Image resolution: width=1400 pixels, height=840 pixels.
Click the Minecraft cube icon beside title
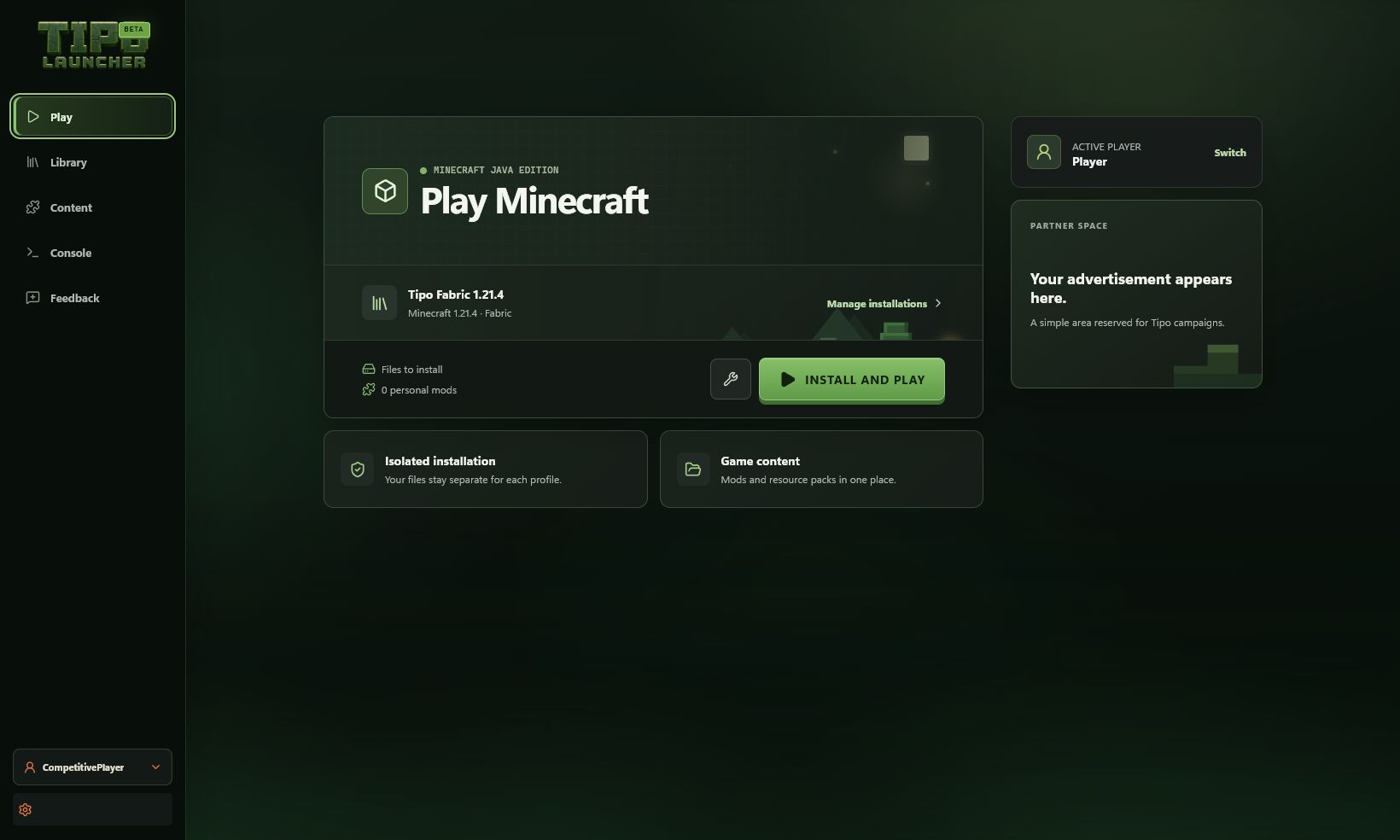point(385,190)
